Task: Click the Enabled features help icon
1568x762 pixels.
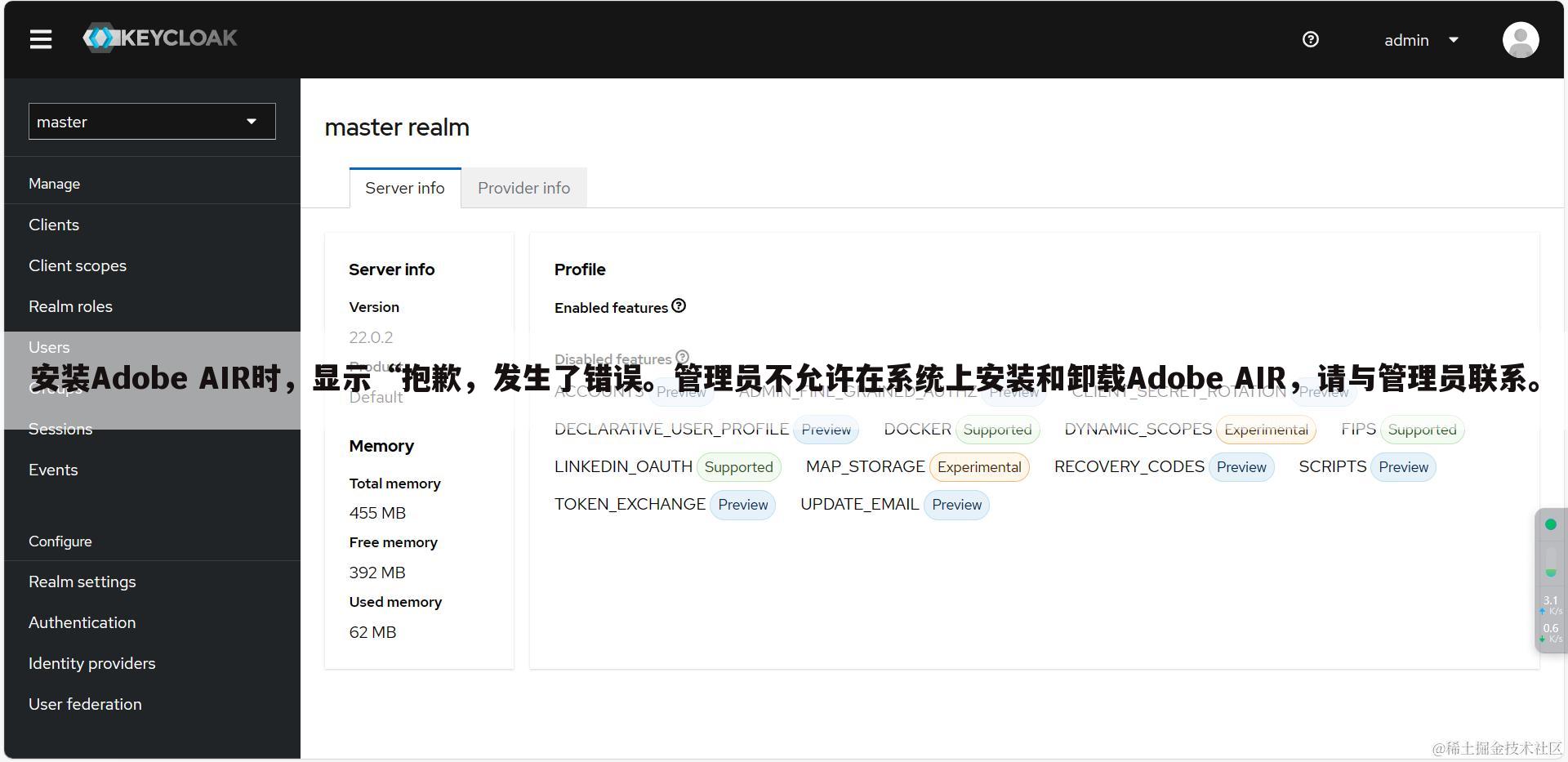Action: pyautogui.click(x=679, y=305)
